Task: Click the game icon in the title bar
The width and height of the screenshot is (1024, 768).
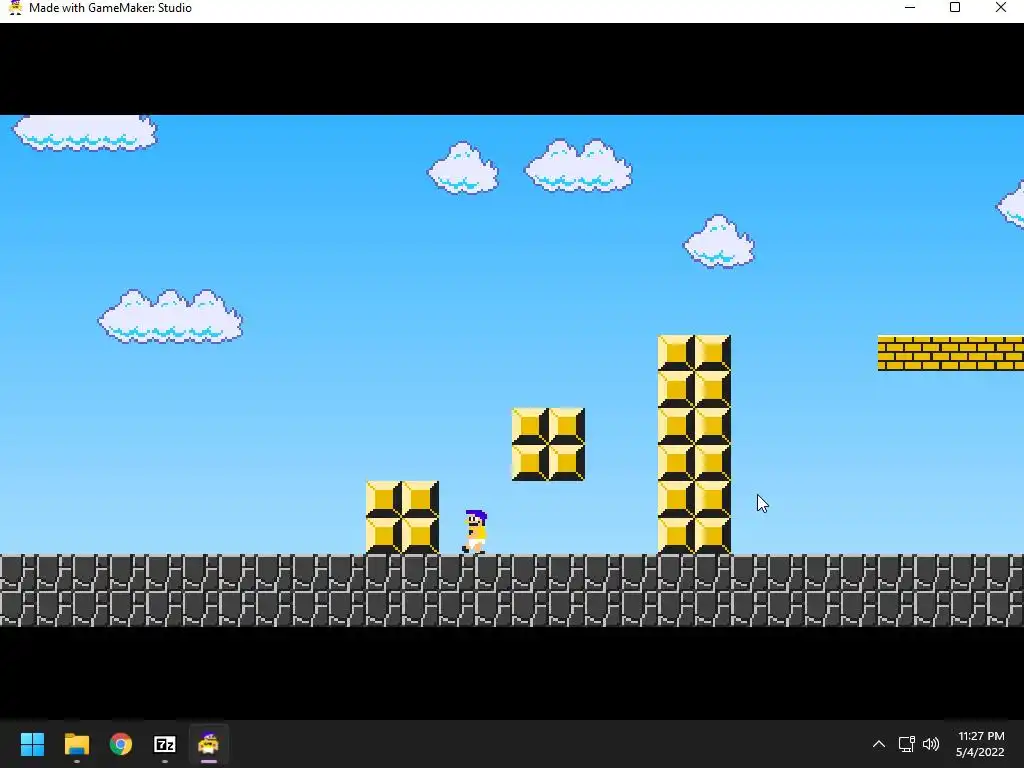Action: [x=15, y=8]
